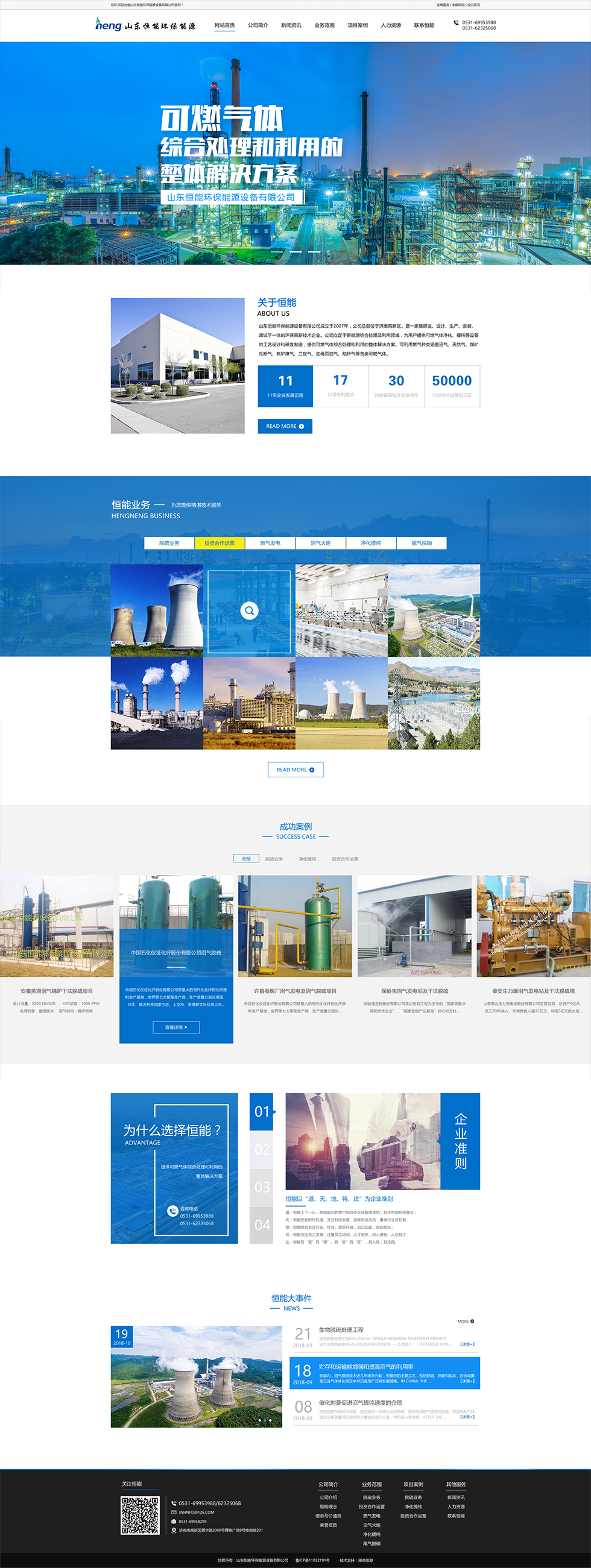The height and width of the screenshot is (1568, 591).
Task: Select advantage step 02
Action: click(x=261, y=1149)
